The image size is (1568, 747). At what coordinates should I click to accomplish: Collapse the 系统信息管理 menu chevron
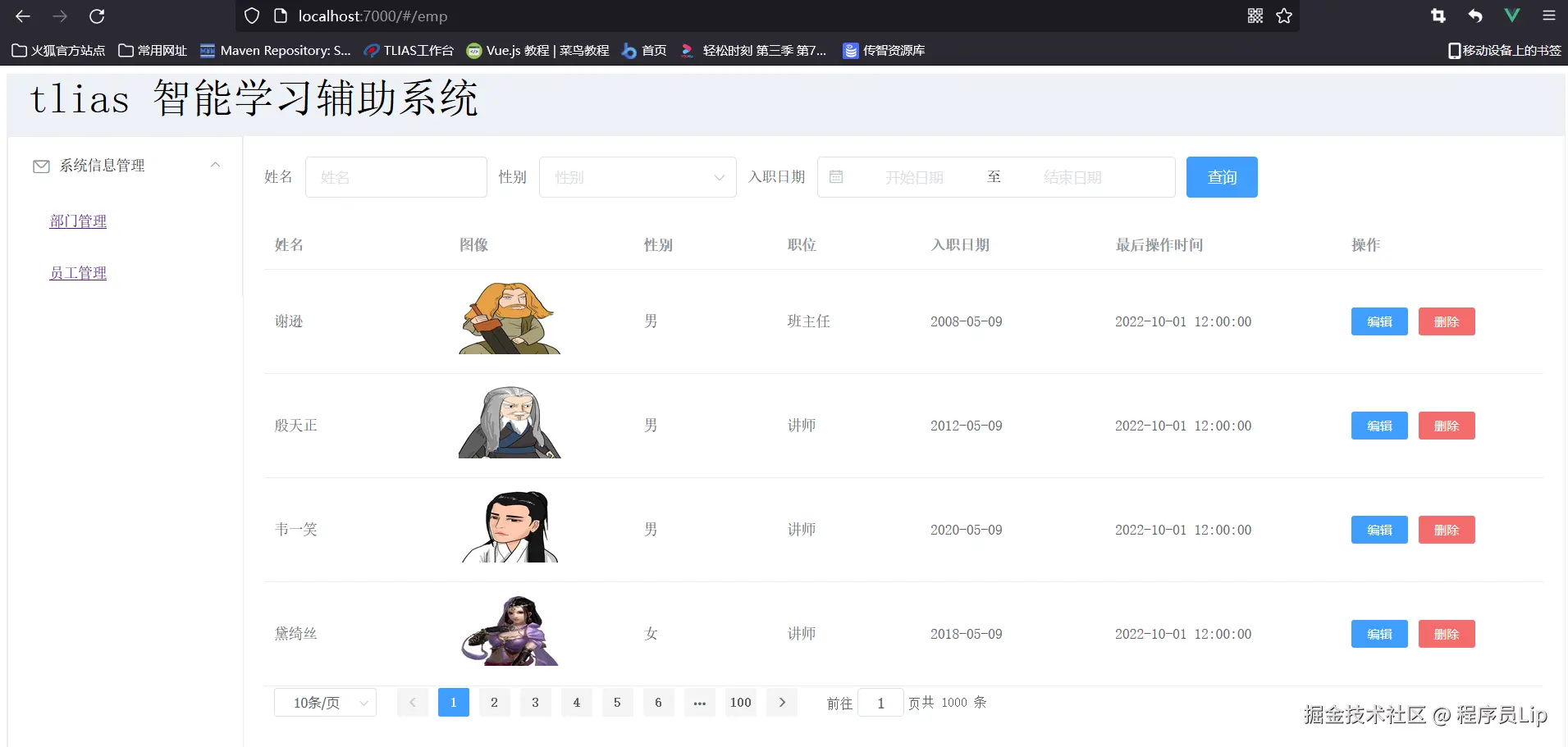(x=215, y=165)
